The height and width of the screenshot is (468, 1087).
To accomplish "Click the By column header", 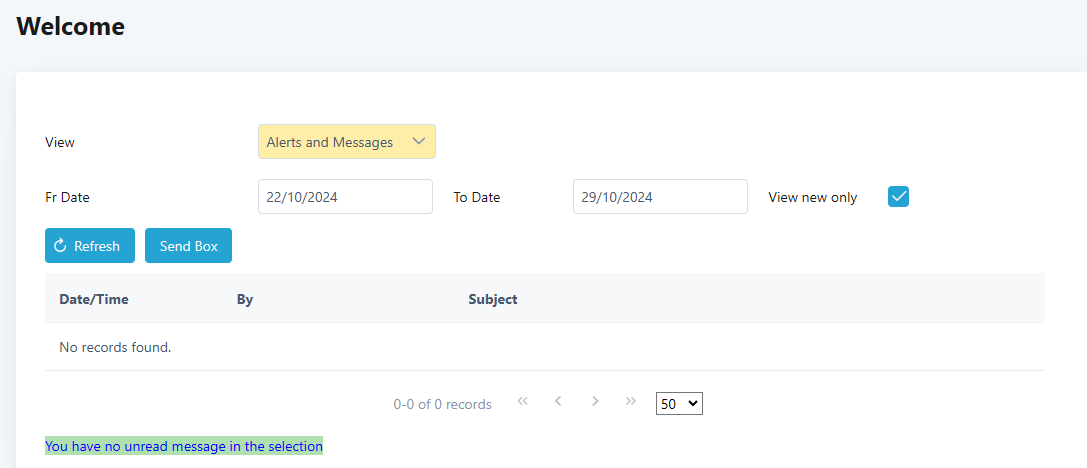I will (x=245, y=299).
